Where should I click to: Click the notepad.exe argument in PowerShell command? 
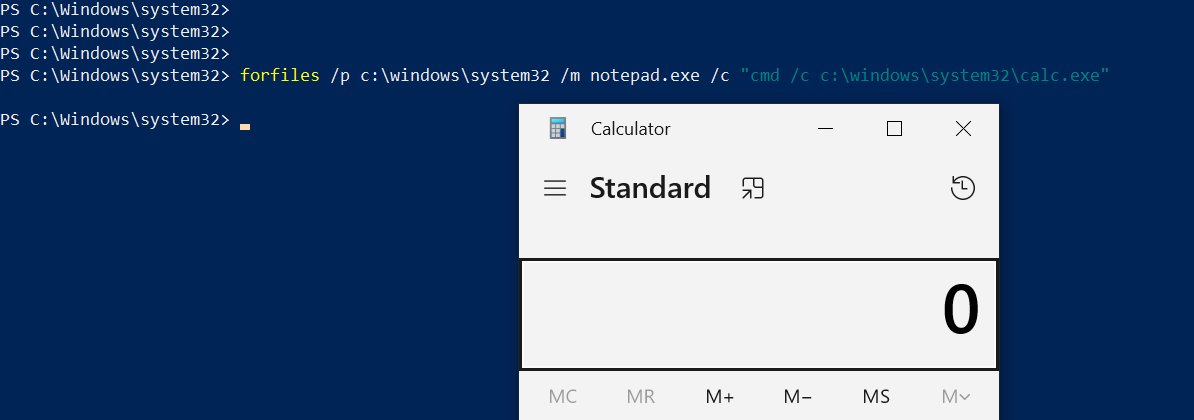pos(644,75)
